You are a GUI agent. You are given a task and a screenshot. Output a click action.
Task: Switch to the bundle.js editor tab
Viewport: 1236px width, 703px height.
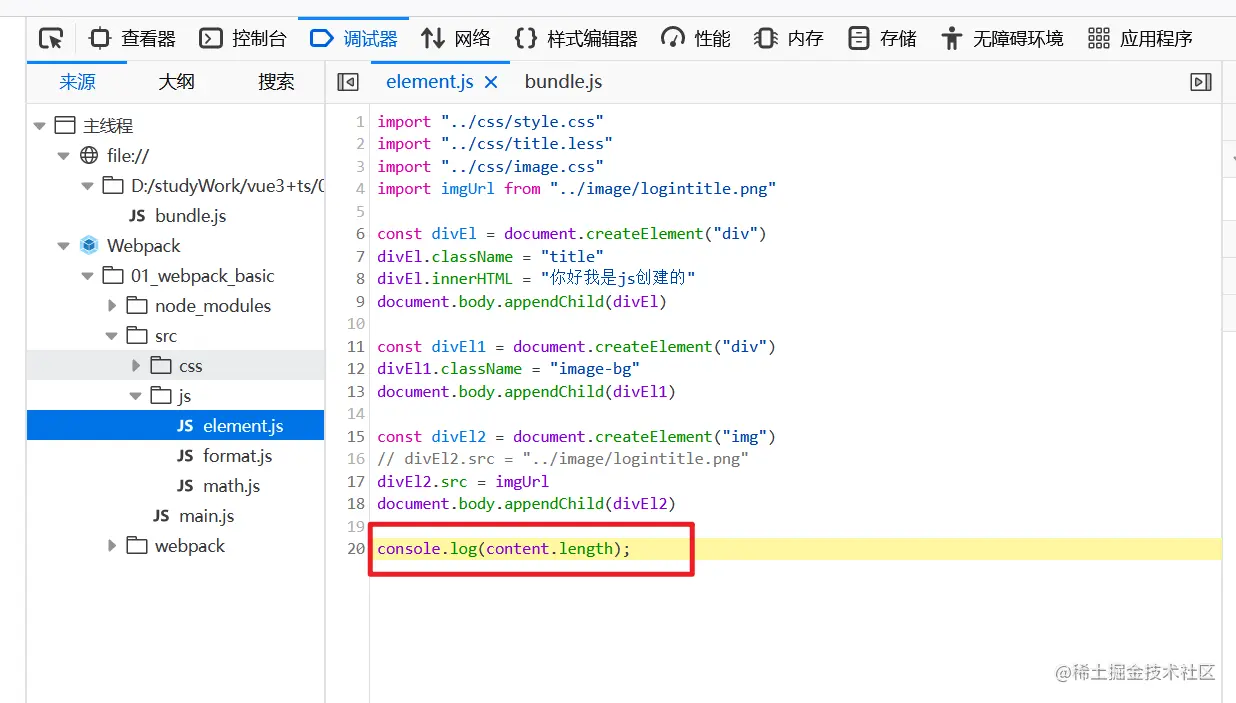click(563, 82)
